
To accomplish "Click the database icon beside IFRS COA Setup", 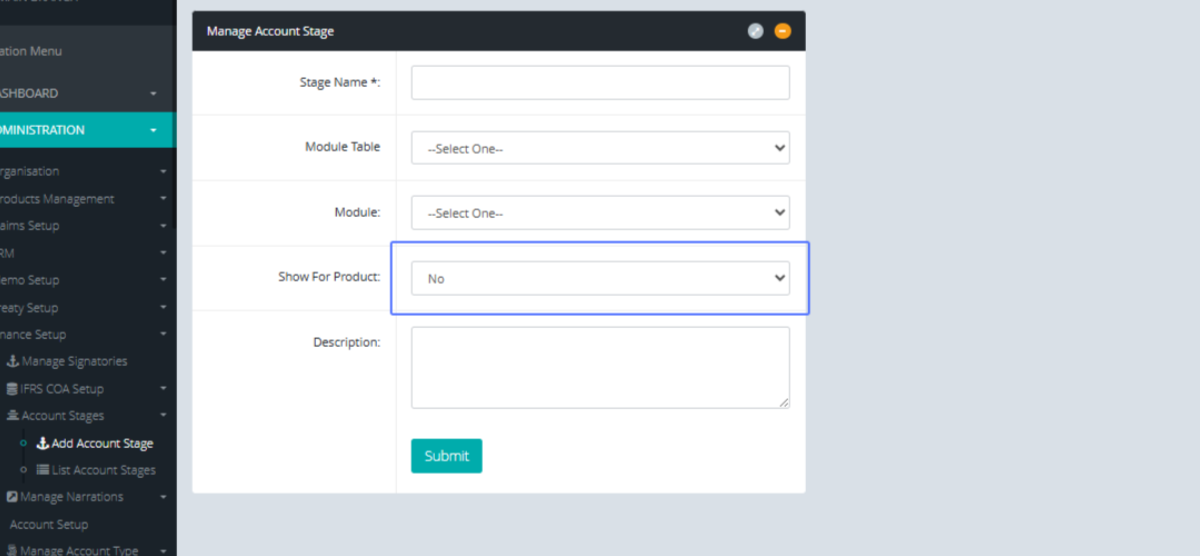I will (12, 389).
